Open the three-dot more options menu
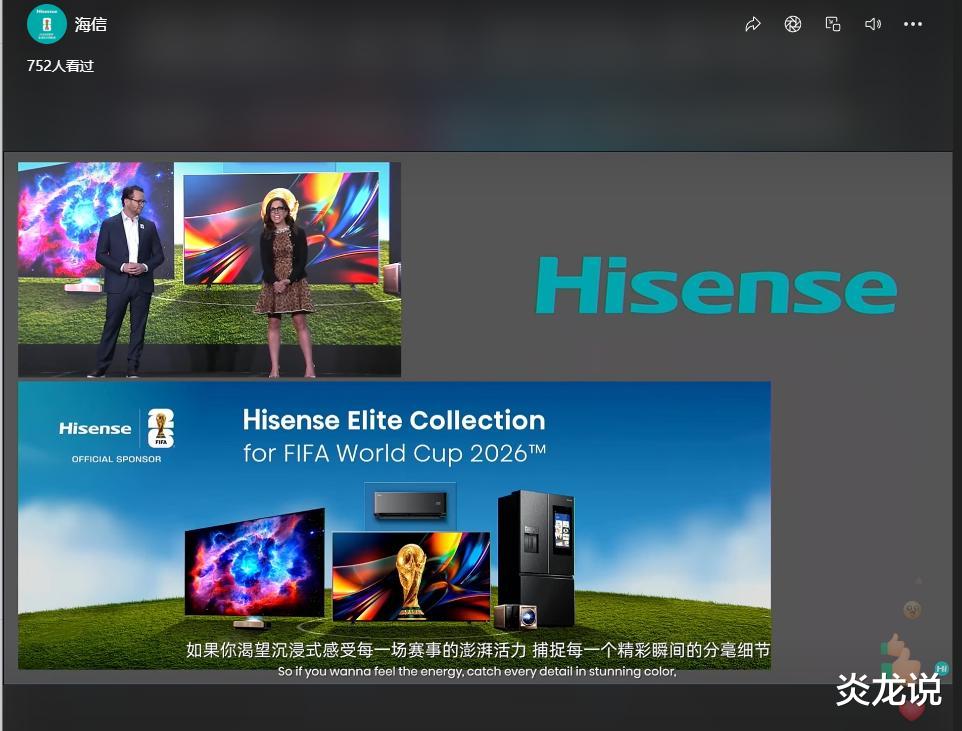Viewport: 962px width, 731px height. point(912,24)
